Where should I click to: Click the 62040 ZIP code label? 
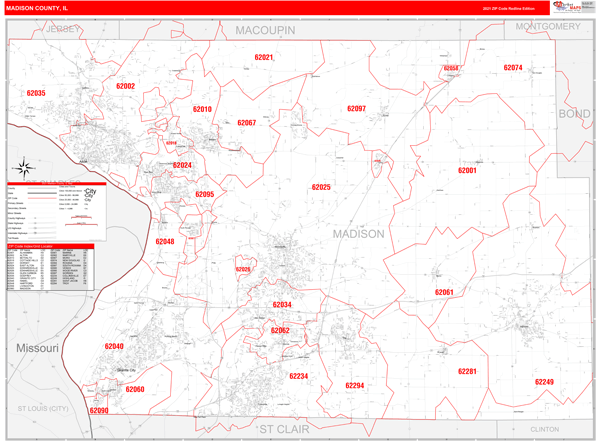click(x=114, y=346)
